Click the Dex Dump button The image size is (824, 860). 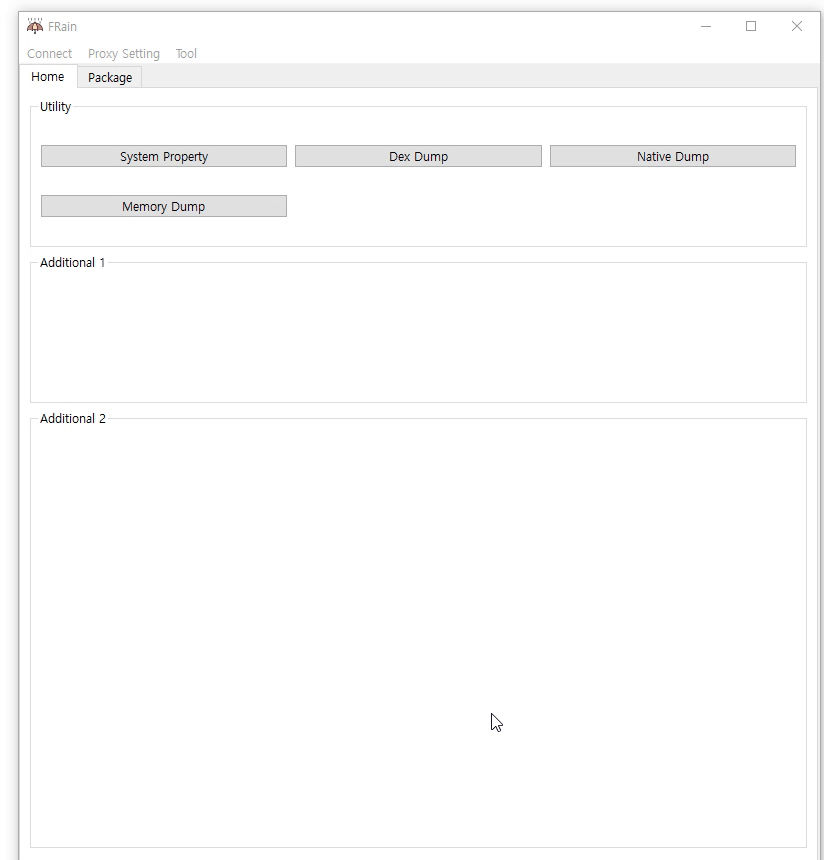click(418, 156)
